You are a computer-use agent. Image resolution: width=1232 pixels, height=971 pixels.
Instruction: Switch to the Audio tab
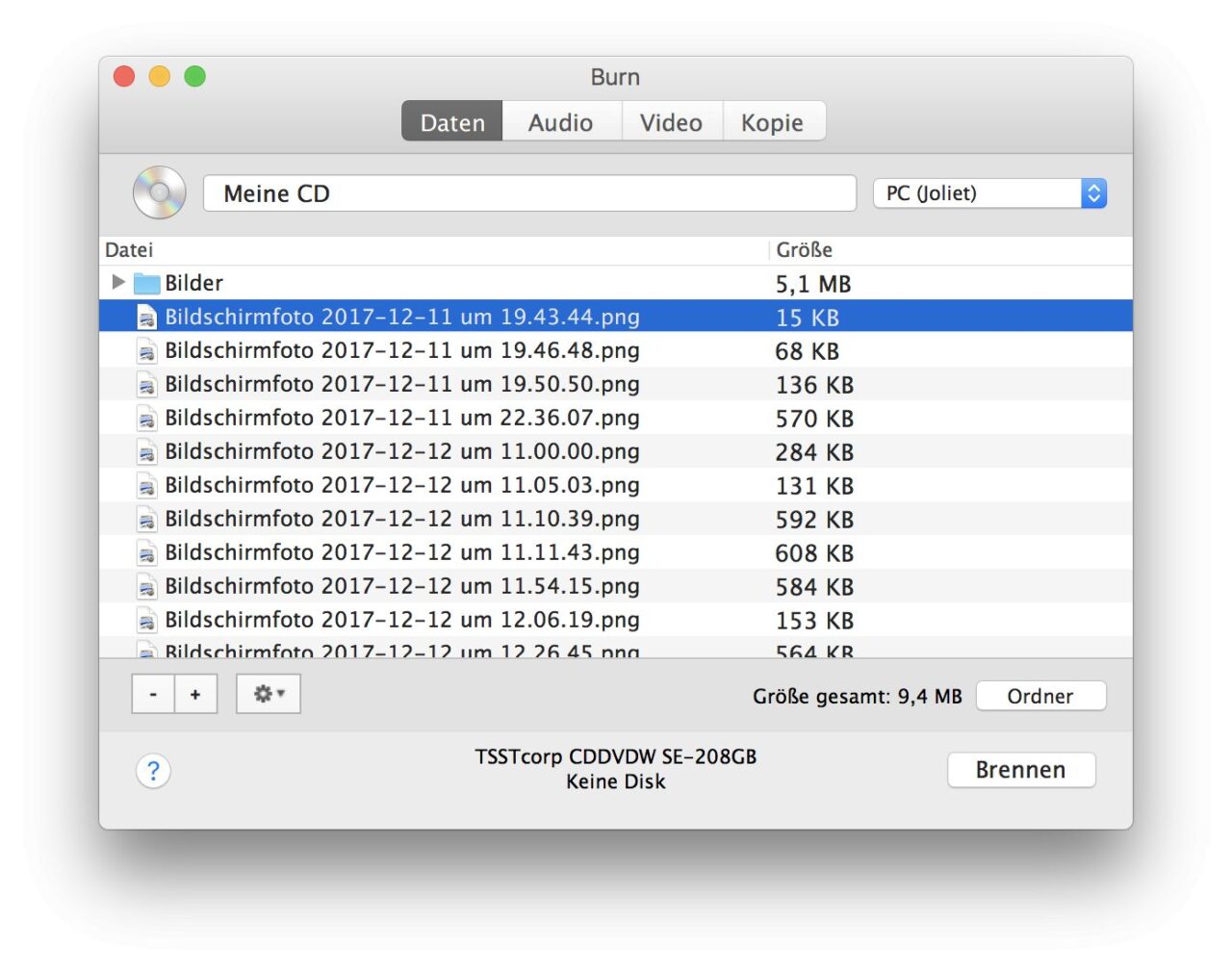(560, 122)
